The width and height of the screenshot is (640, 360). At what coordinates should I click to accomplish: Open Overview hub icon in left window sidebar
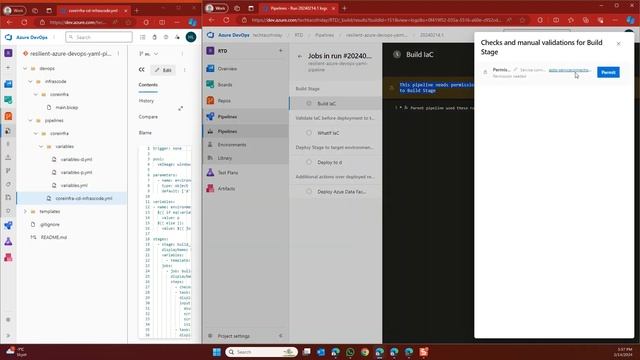[8, 84]
